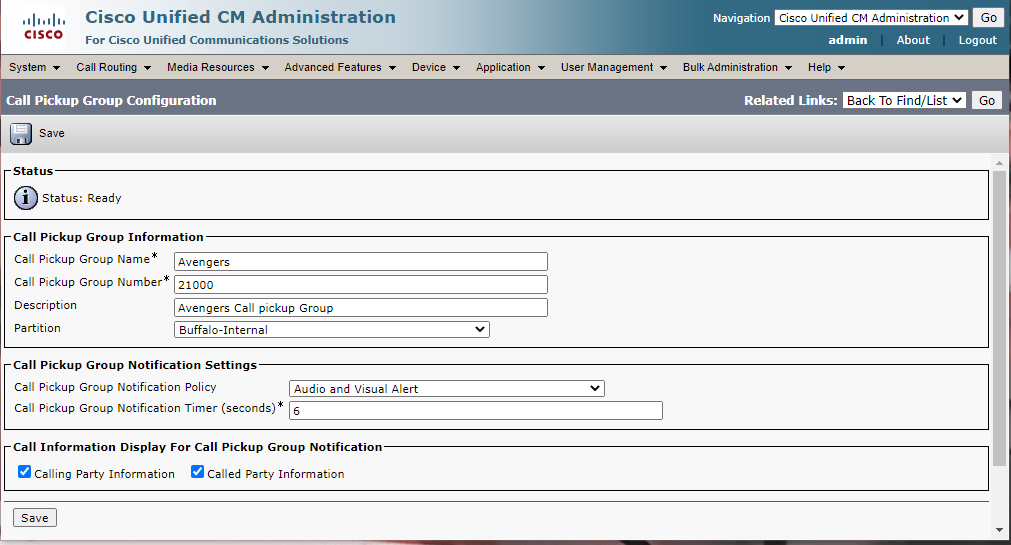Click the 'Status: Ready' text
Image resolution: width=1011 pixels, height=545 pixels.
tap(82, 198)
